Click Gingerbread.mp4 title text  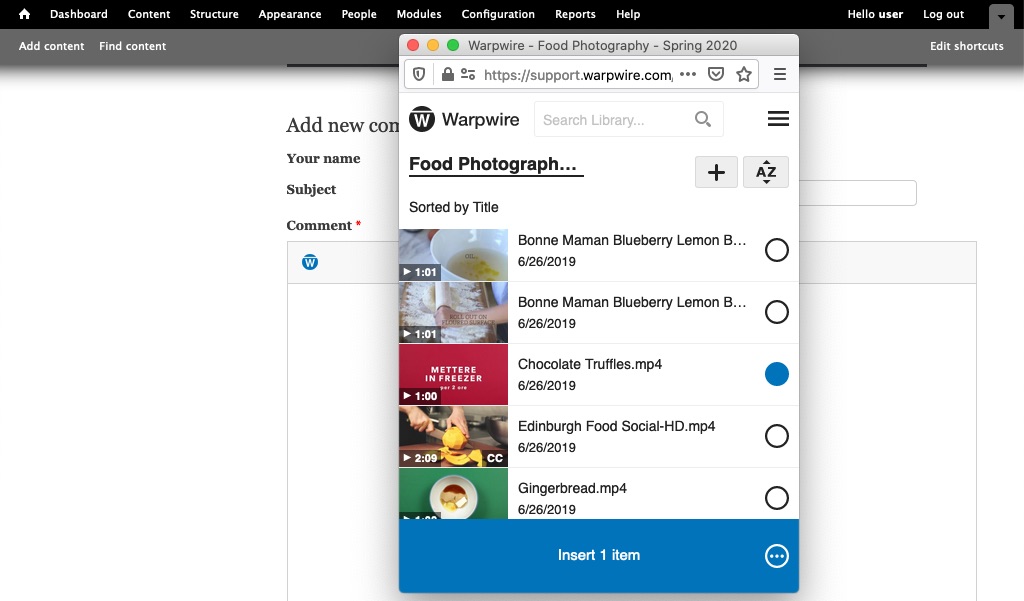click(572, 489)
